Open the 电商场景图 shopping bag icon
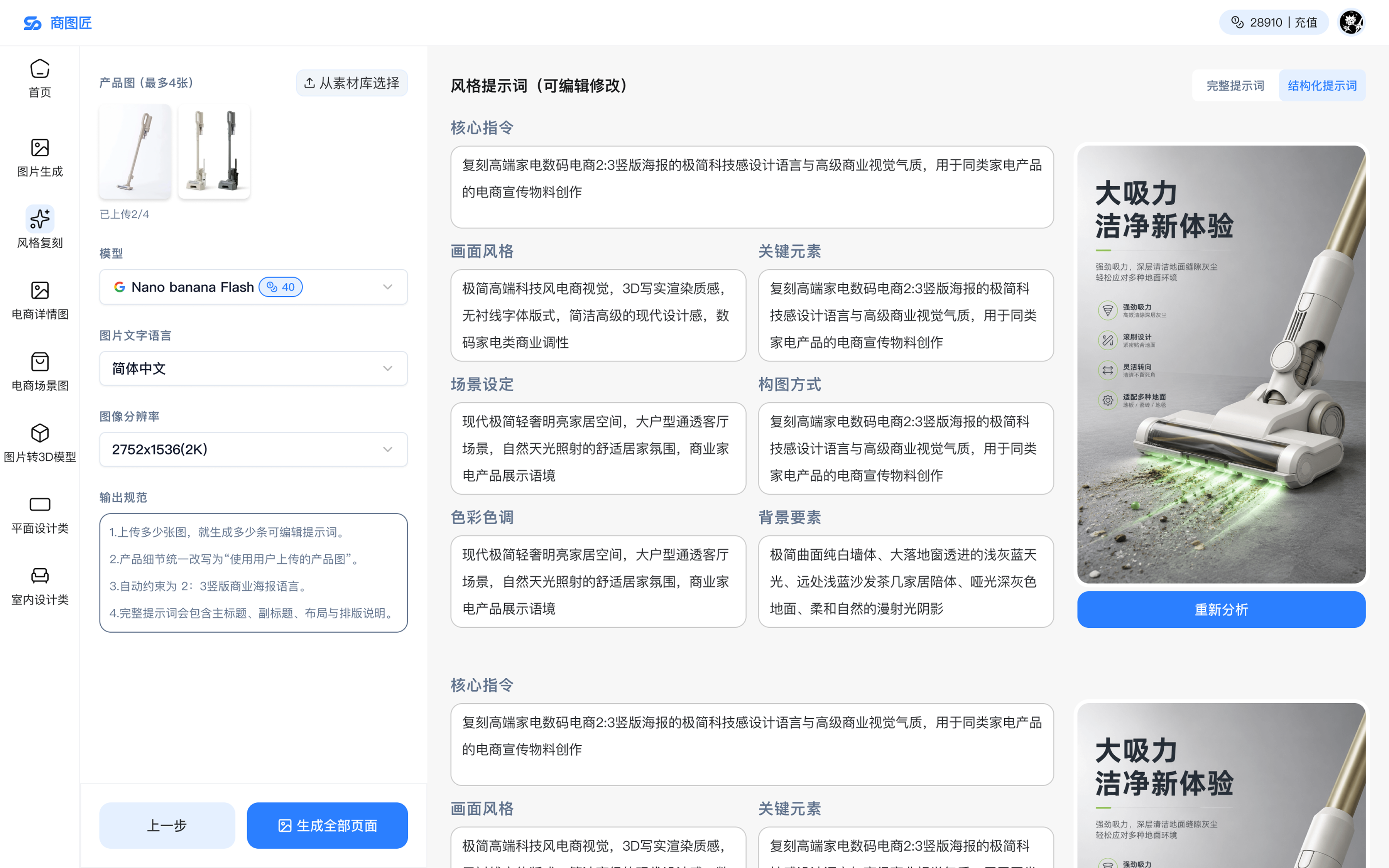 coord(40,362)
